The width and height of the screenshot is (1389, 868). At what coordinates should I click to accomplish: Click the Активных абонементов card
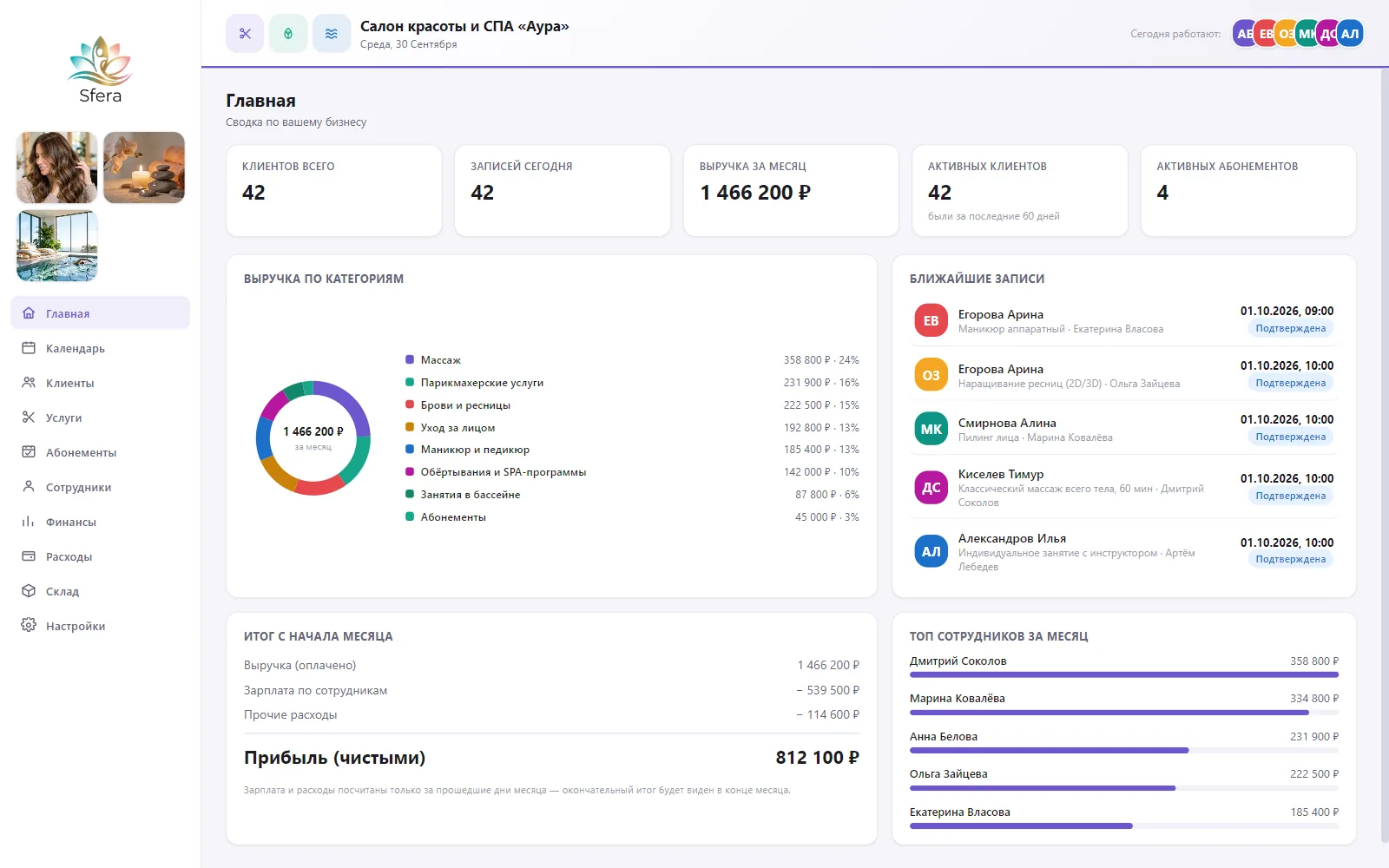(1248, 191)
